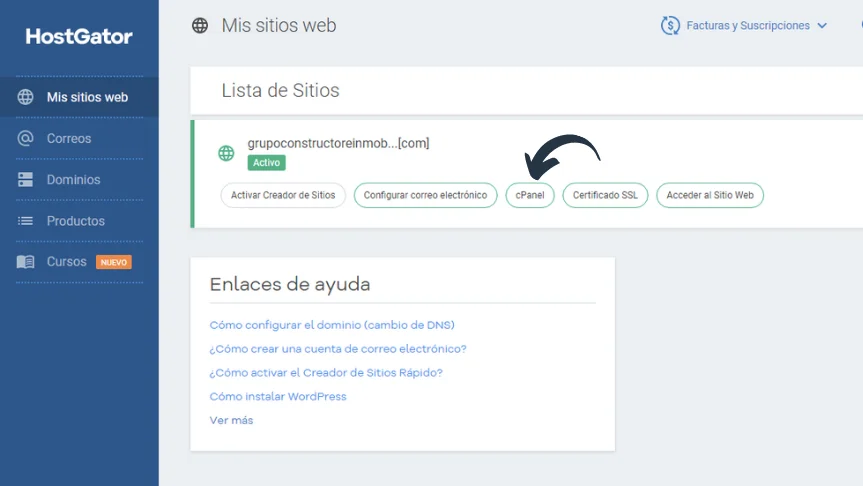Click the globe icon beside Mis sitios web sidebar item
Viewport: 863px width, 486px height.
(x=25, y=97)
